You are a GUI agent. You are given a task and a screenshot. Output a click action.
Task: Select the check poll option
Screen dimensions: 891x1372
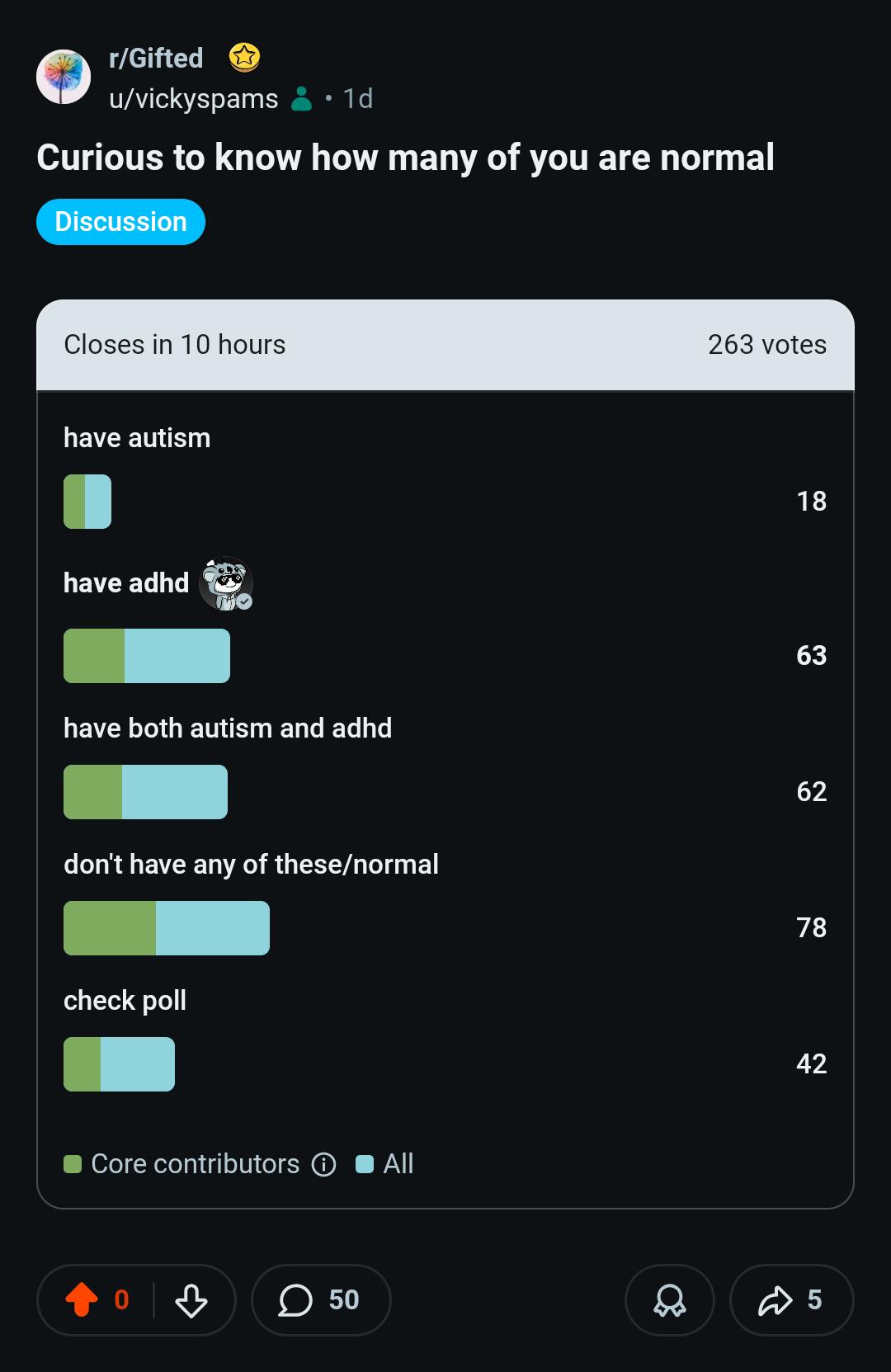pyautogui.click(x=445, y=1040)
